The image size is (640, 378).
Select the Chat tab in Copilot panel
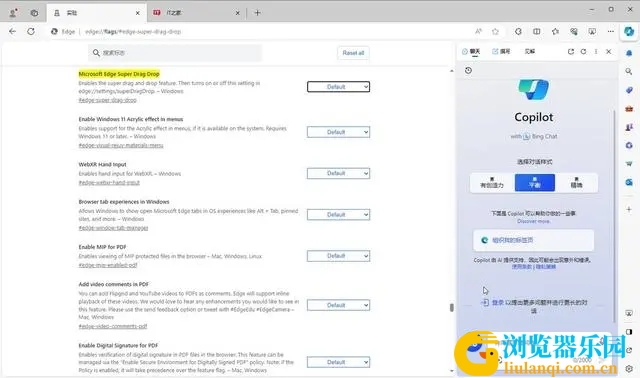(x=471, y=51)
